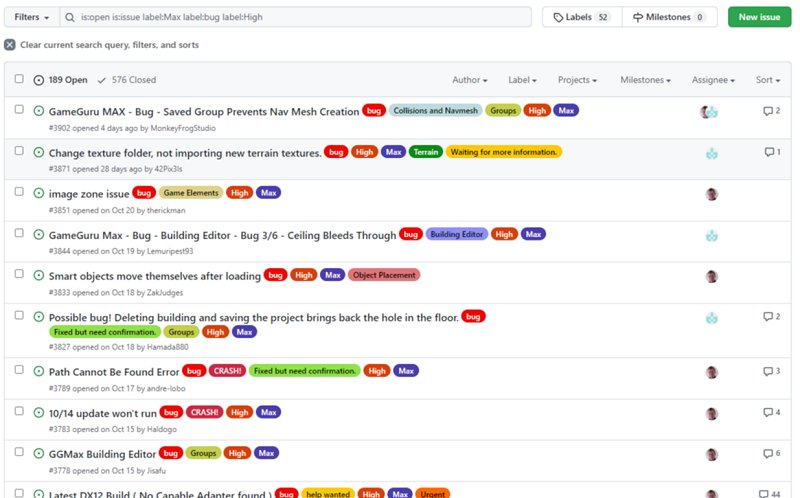This screenshot has height=498, width=800.
Task: Click comment icon on issue #3902
Action: 767,111
